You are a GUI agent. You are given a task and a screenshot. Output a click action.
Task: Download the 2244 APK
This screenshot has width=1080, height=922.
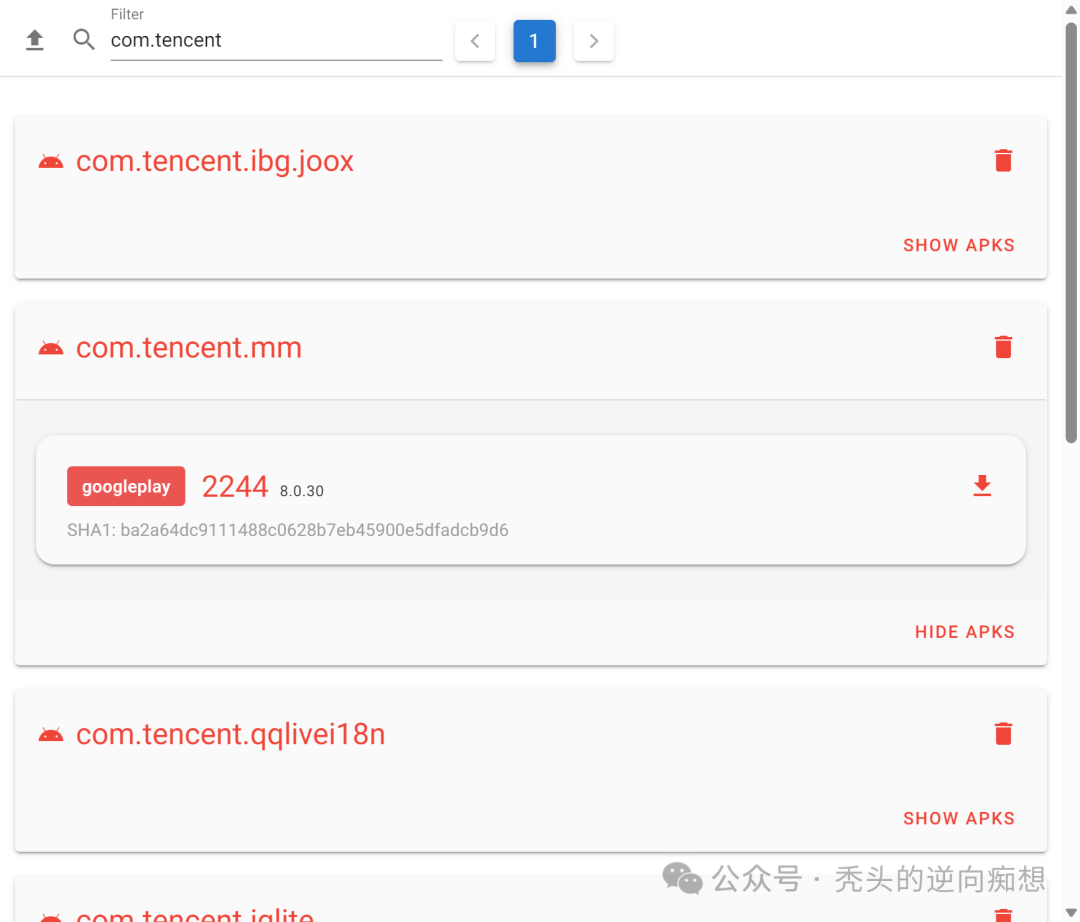(x=982, y=485)
